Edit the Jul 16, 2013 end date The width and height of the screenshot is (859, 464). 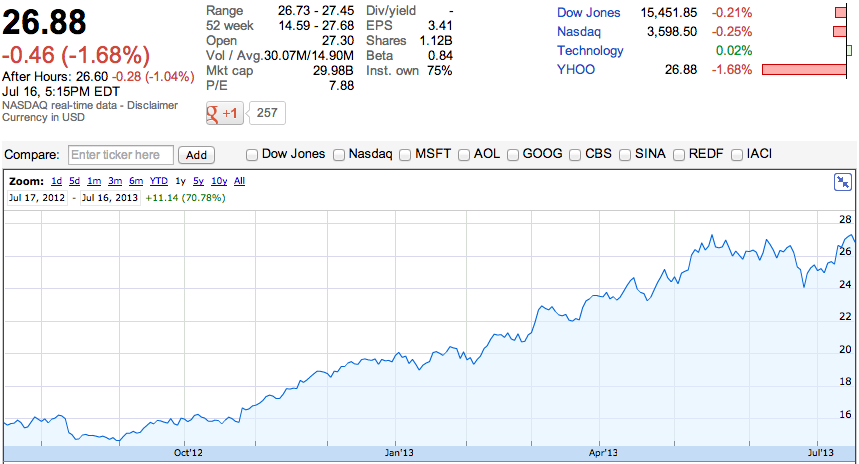coord(110,198)
